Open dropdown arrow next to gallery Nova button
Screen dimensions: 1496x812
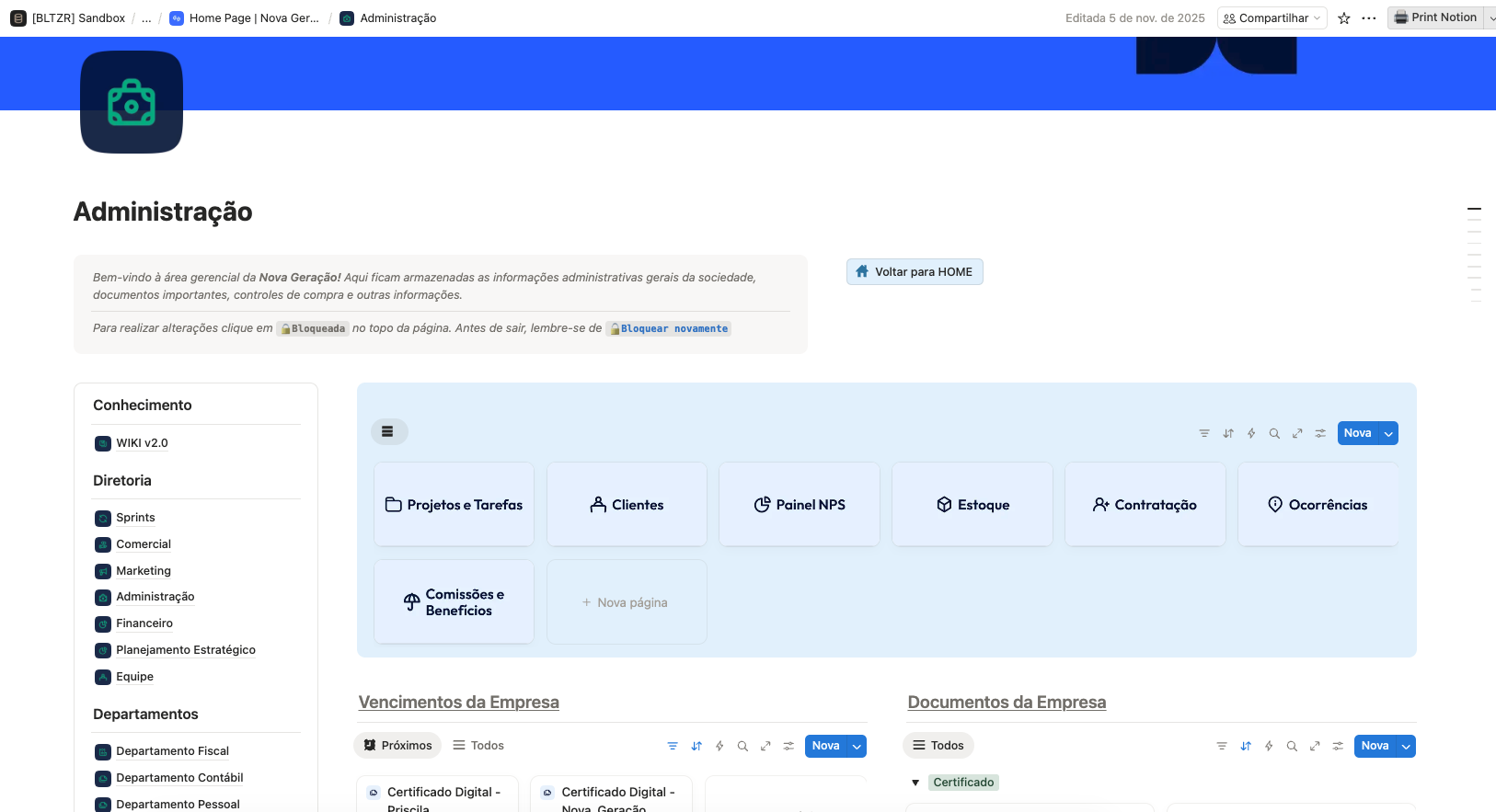(1388, 433)
